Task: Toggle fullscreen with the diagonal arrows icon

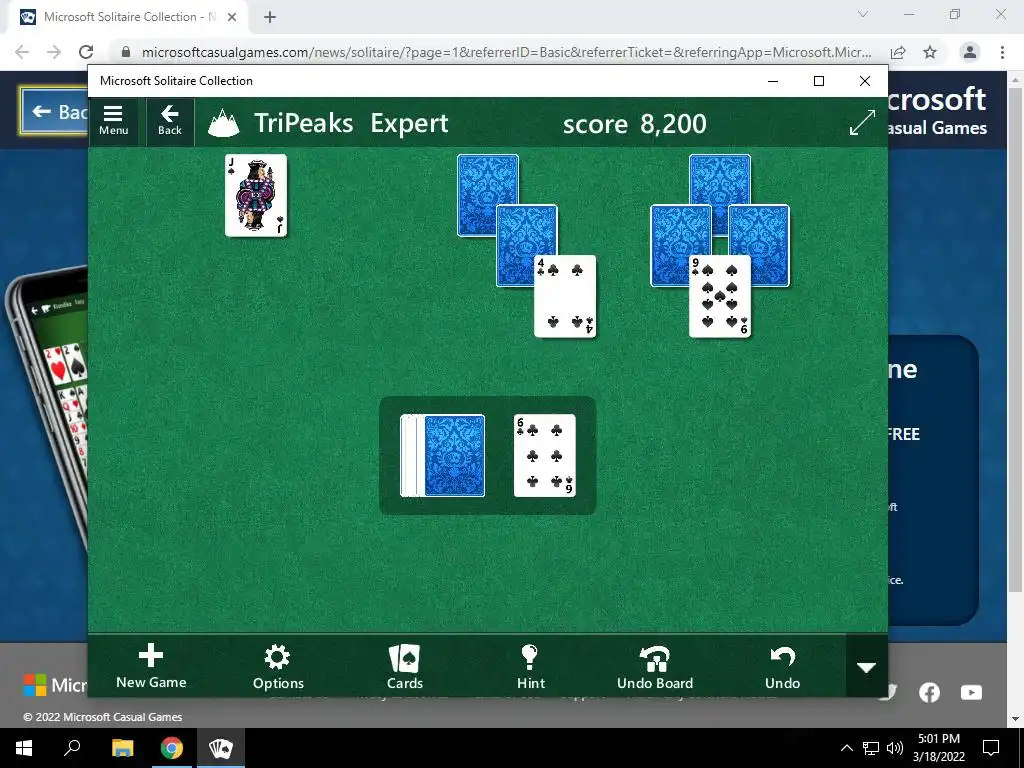Action: pos(862,122)
